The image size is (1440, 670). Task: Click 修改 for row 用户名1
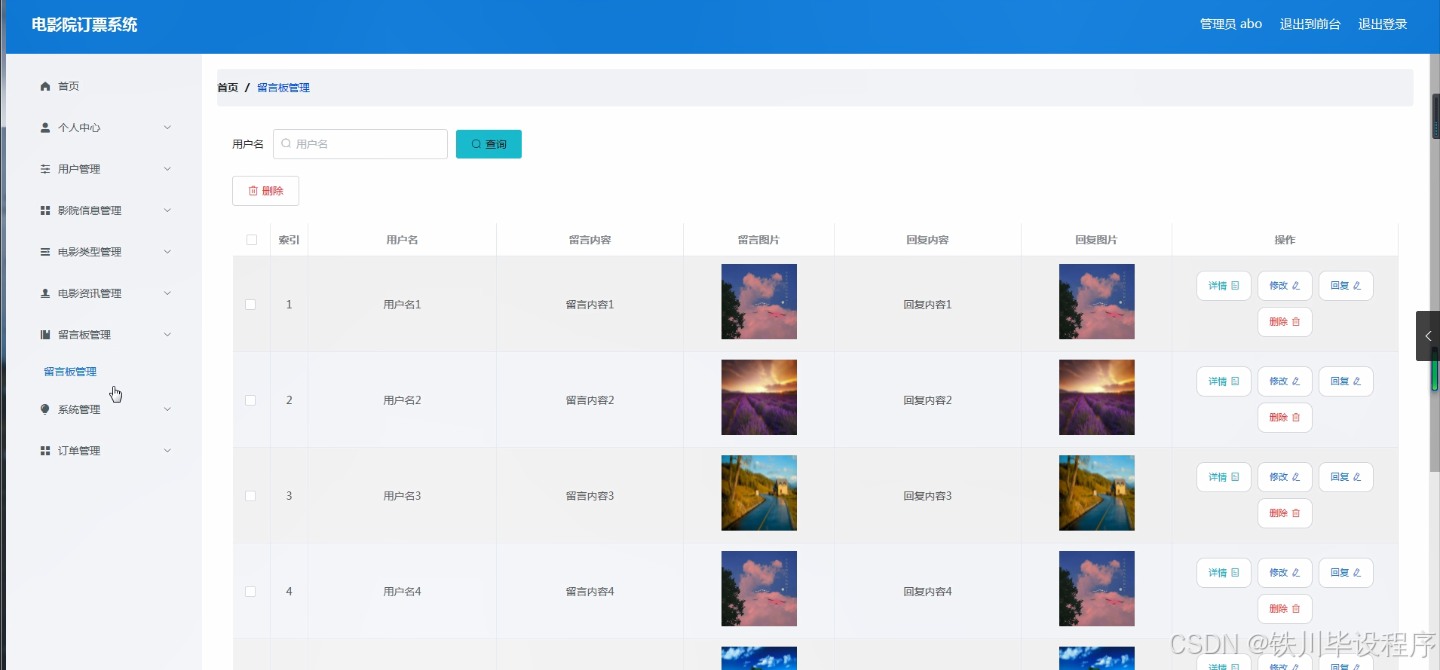(x=1285, y=286)
